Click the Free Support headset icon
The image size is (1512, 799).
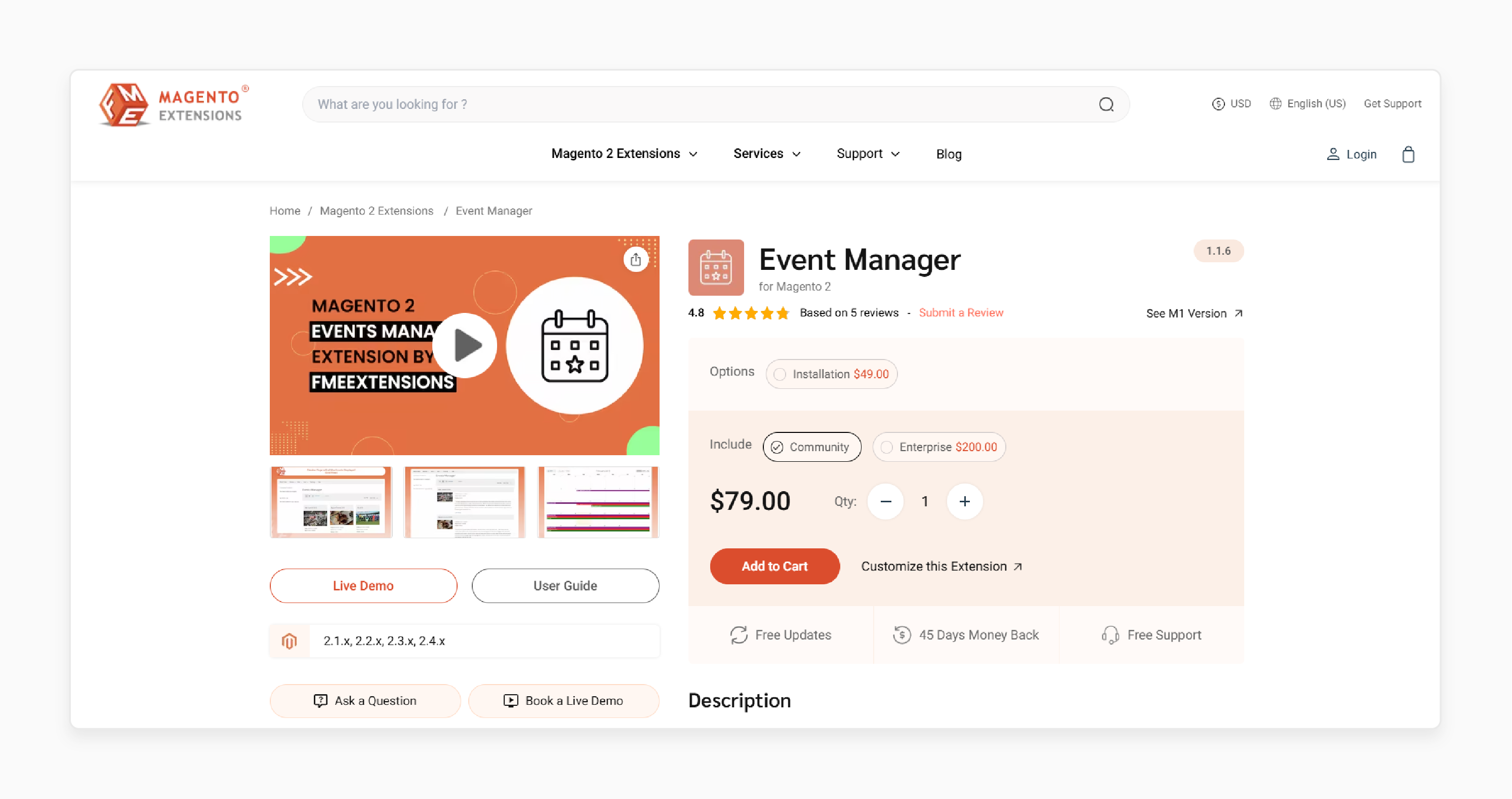tap(1111, 635)
